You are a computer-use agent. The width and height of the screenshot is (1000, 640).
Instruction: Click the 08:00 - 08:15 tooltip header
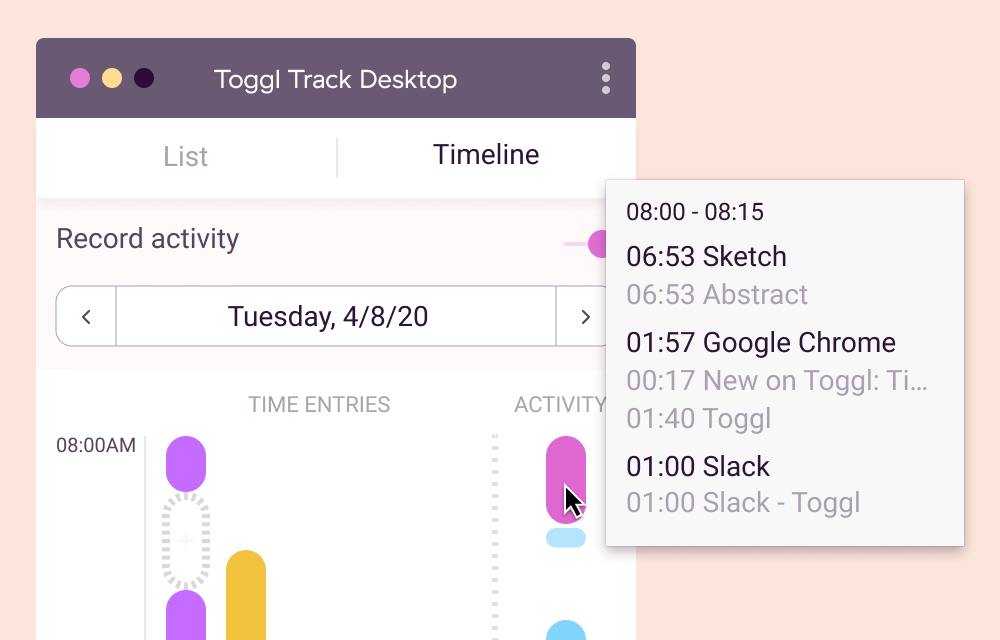tap(697, 212)
